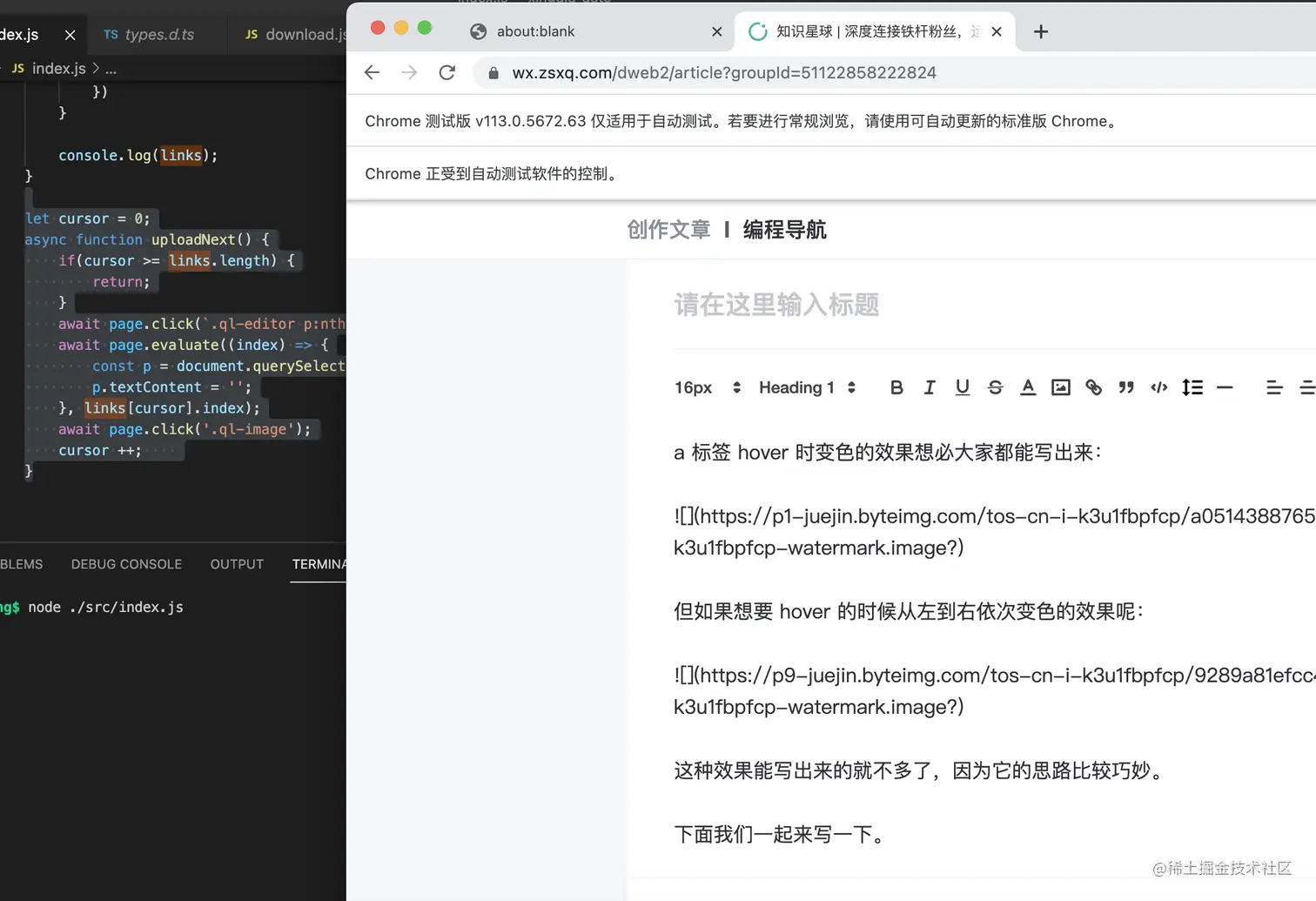Screen dimensions: 1316x901
Task: Insert an image via toolbar icon
Action: click(x=1061, y=387)
